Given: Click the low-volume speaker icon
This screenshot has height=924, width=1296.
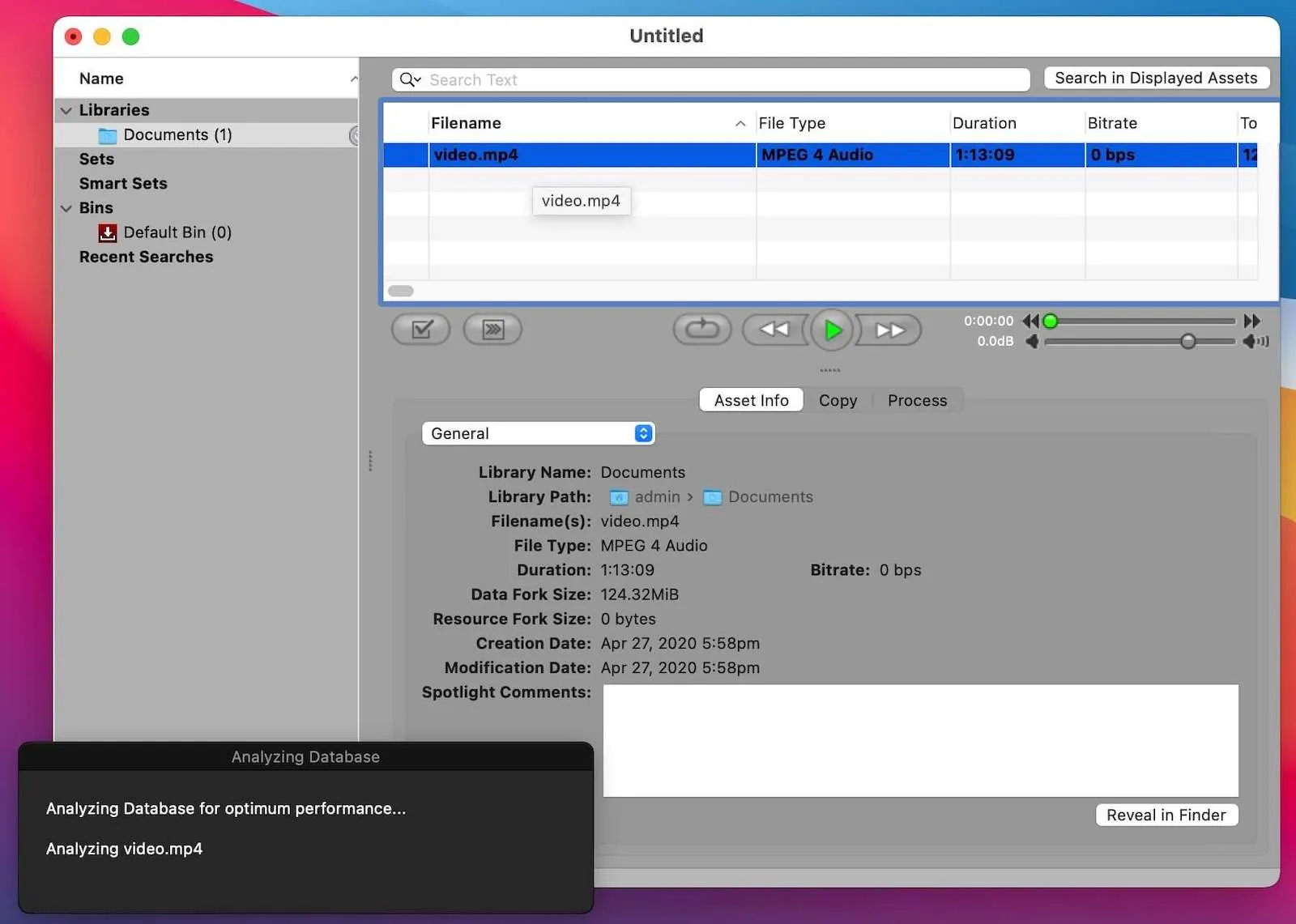Looking at the screenshot, I should tap(1032, 342).
